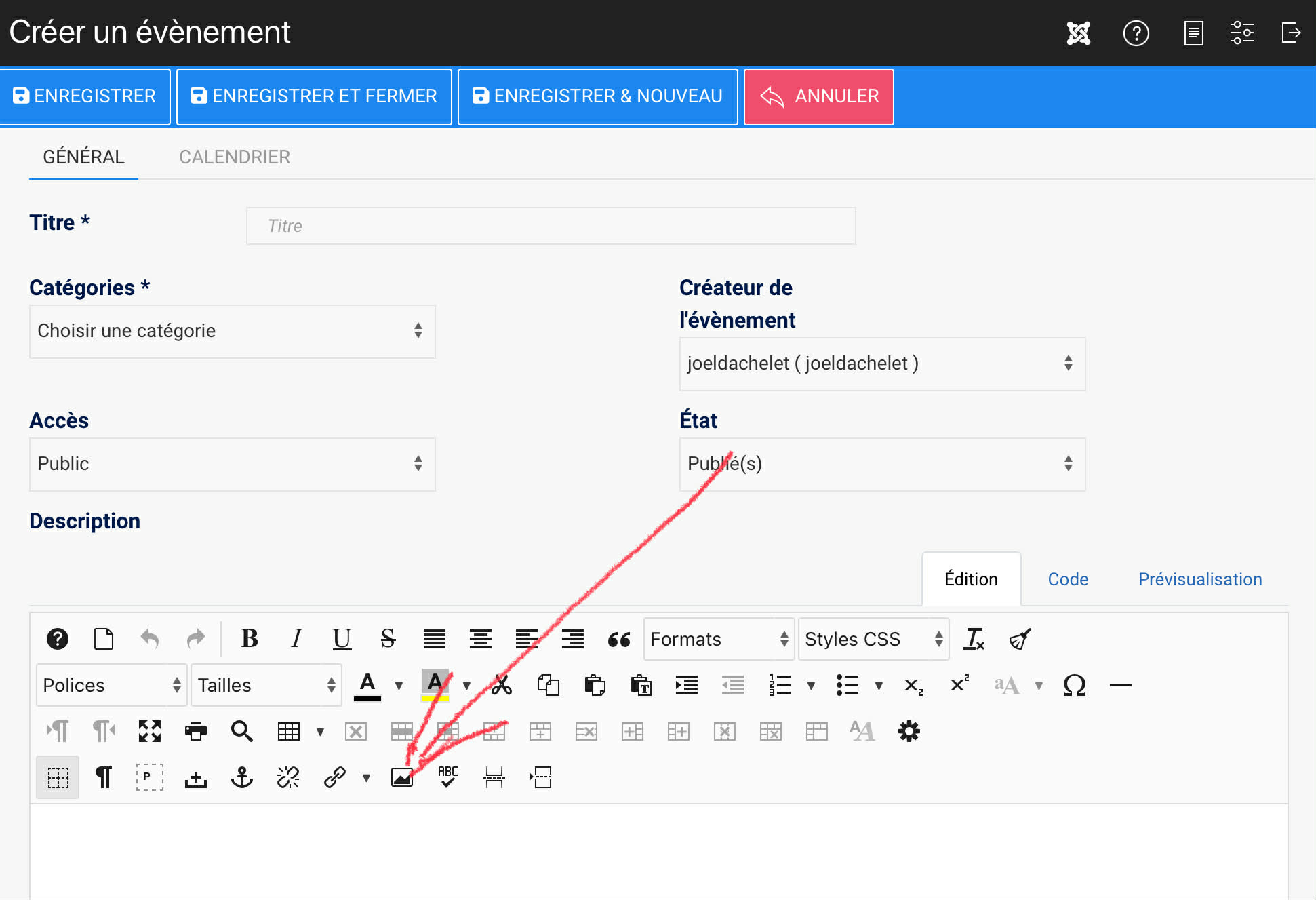Click the spellcheck ABC icon
The image size is (1316, 900).
pos(447,777)
